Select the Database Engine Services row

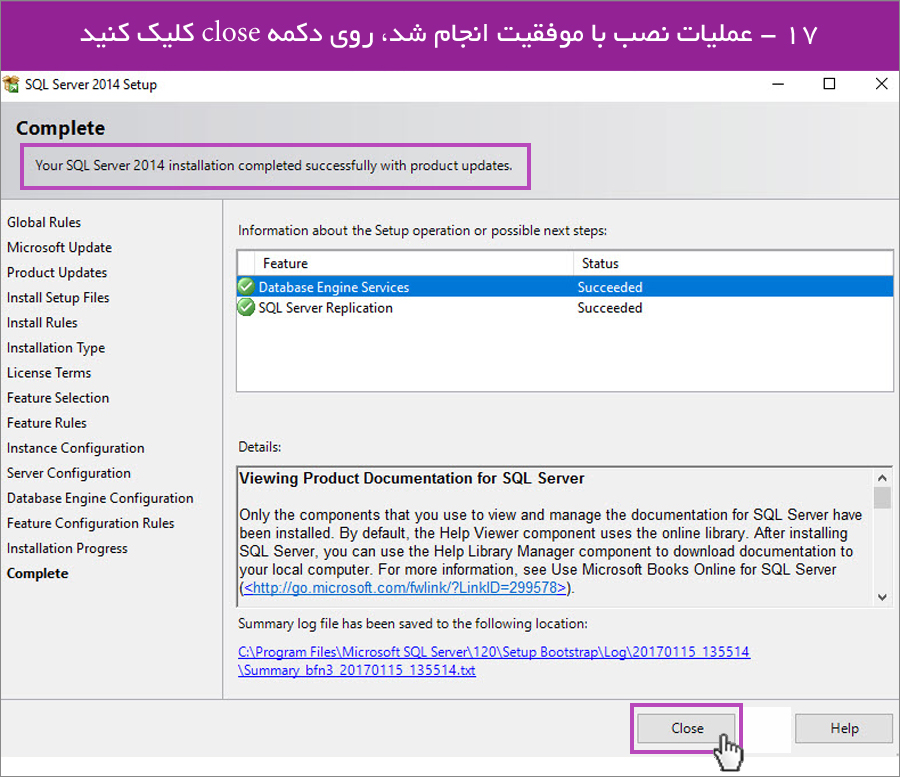[565, 286]
